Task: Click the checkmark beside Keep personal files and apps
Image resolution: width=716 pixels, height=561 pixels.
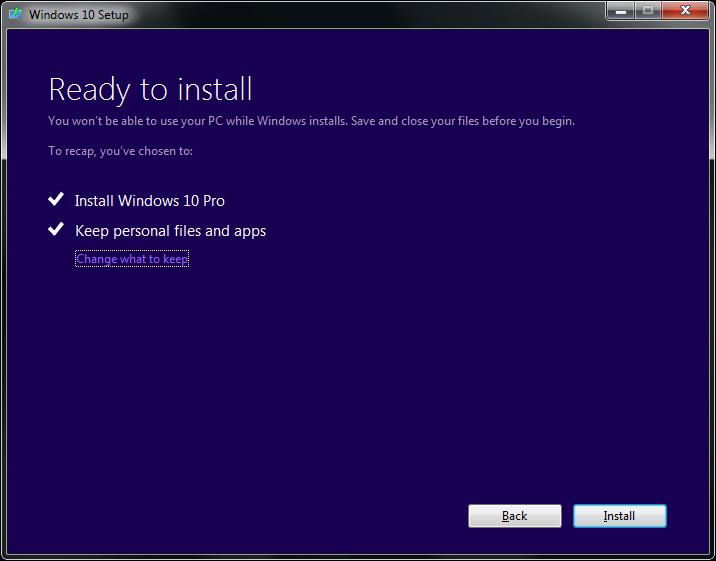Action: pyautogui.click(x=56, y=229)
